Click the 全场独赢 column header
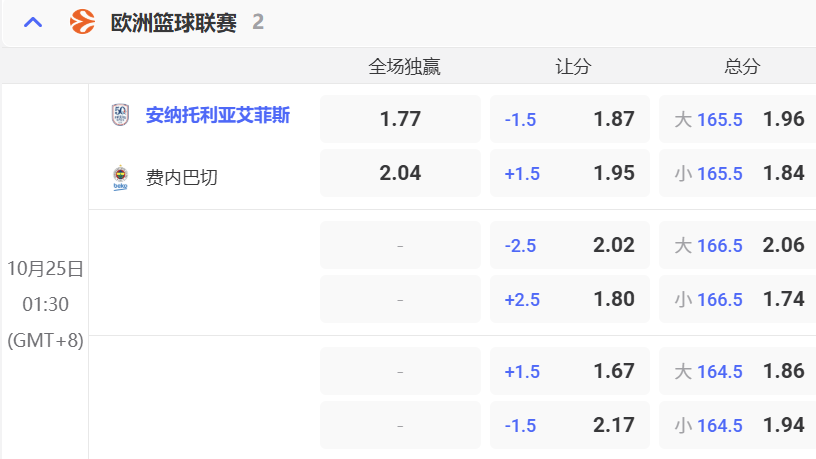Image resolution: width=816 pixels, height=459 pixels. pyautogui.click(x=404, y=66)
